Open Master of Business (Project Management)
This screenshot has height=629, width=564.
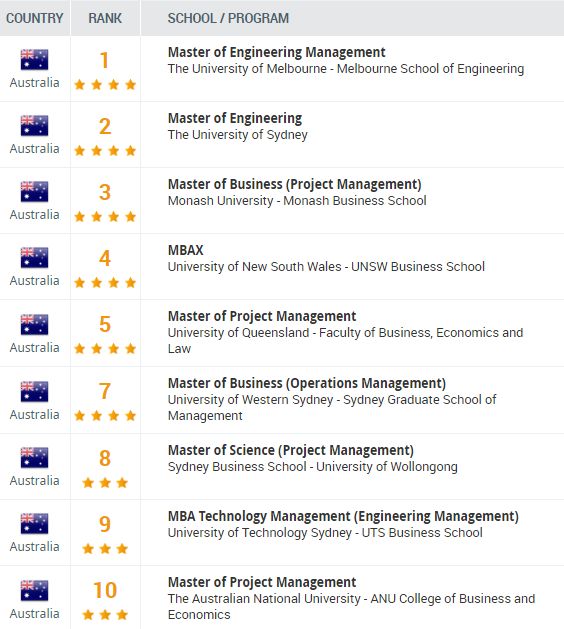(x=294, y=185)
